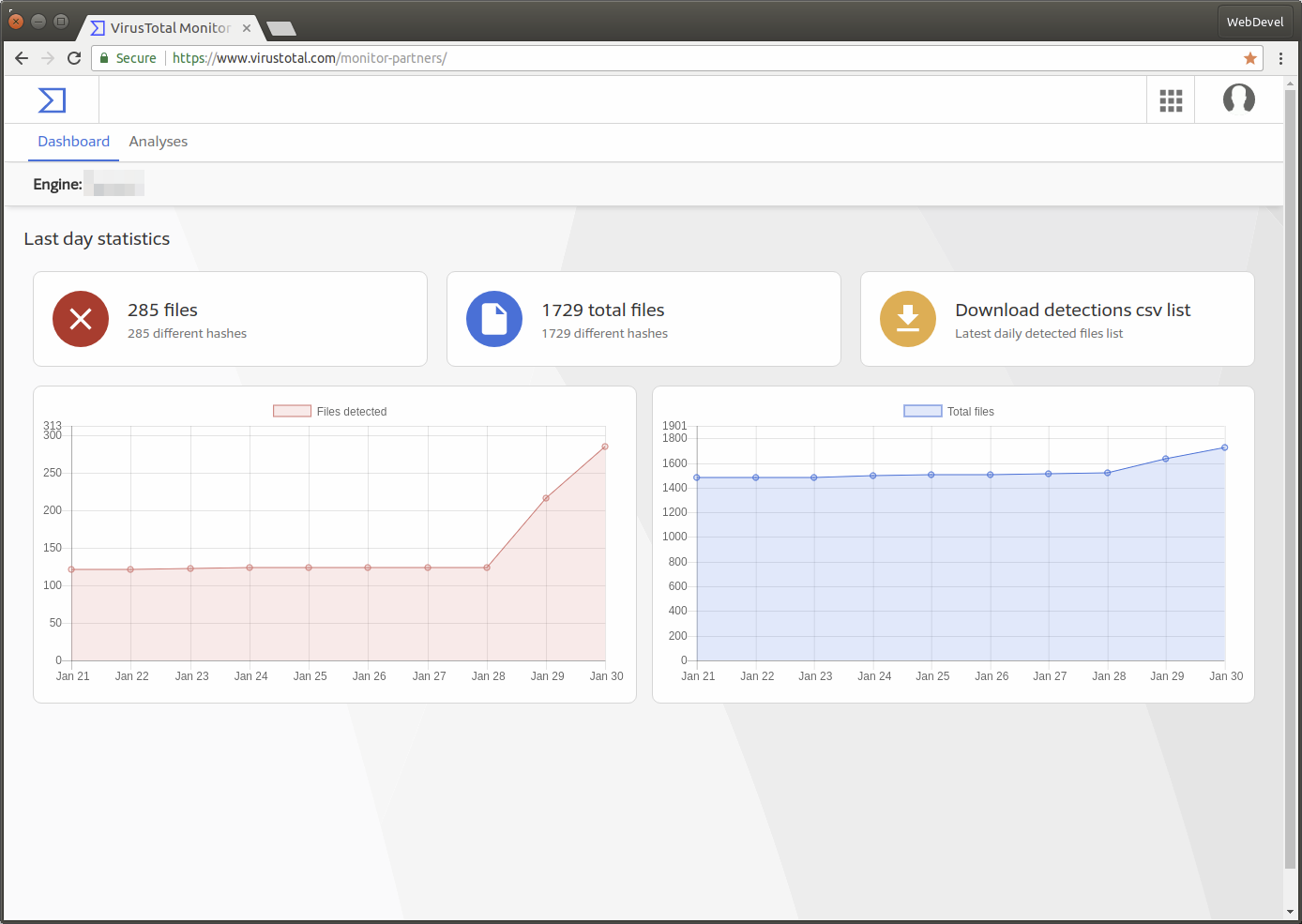Click the red X detected files icon
Viewport: 1302px width, 924px height.
pyautogui.click(x=81, y=319)
